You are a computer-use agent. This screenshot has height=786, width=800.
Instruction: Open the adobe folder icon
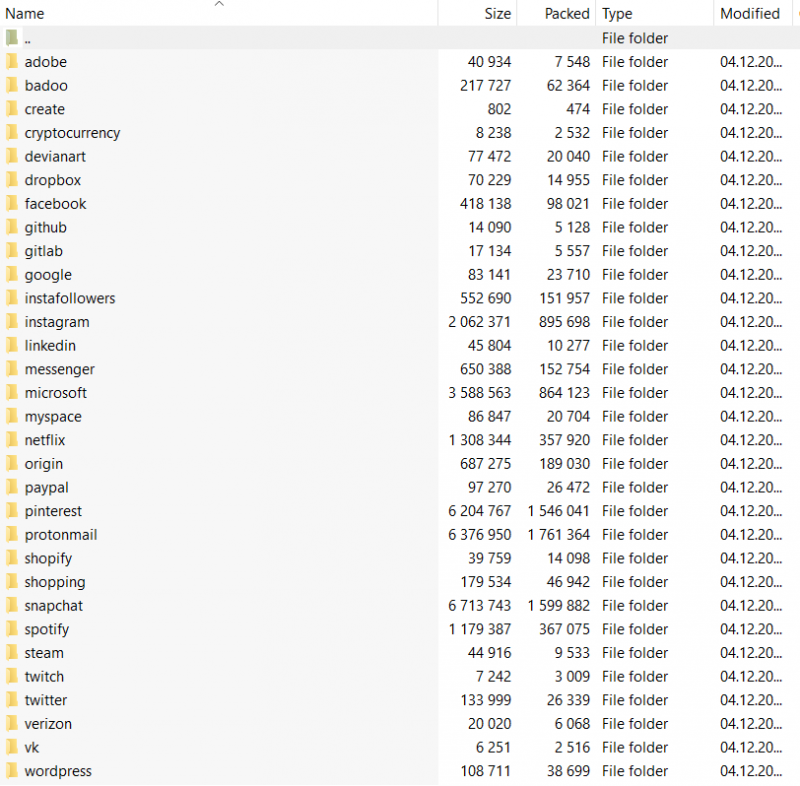(12, 61)
